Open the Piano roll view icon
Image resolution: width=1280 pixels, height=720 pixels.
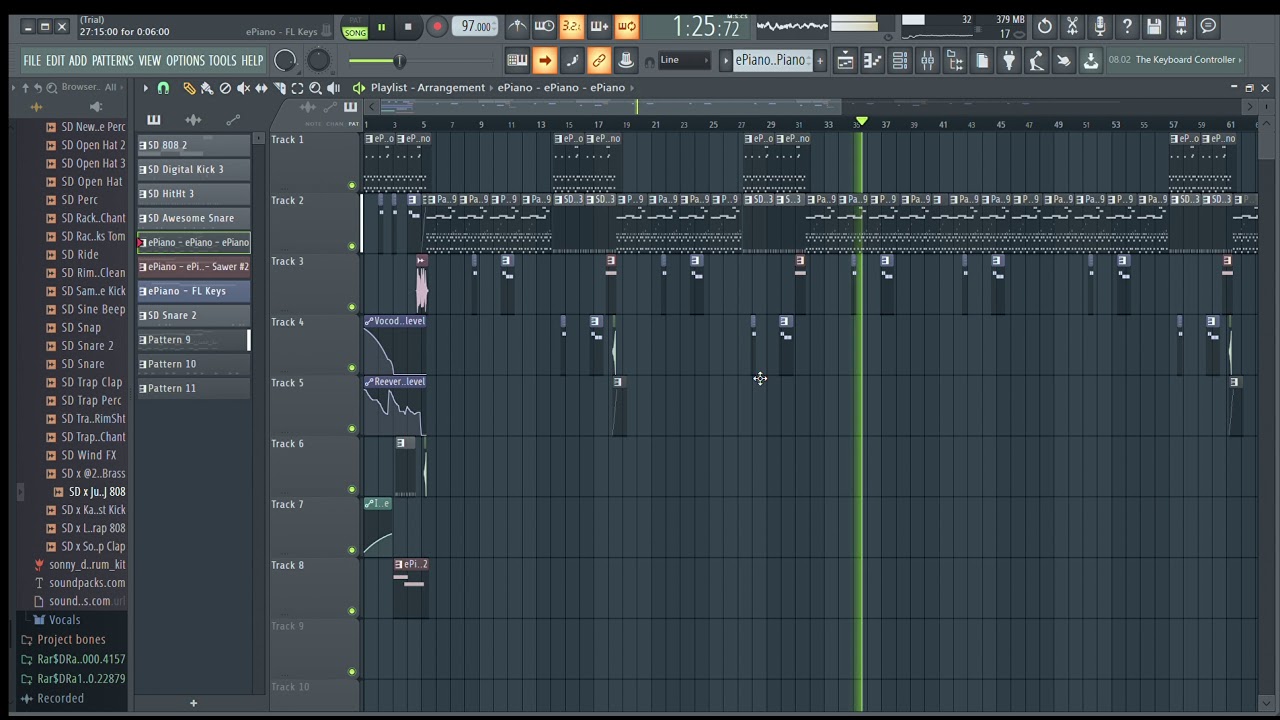pyautogui.click(x=872, y=61)
